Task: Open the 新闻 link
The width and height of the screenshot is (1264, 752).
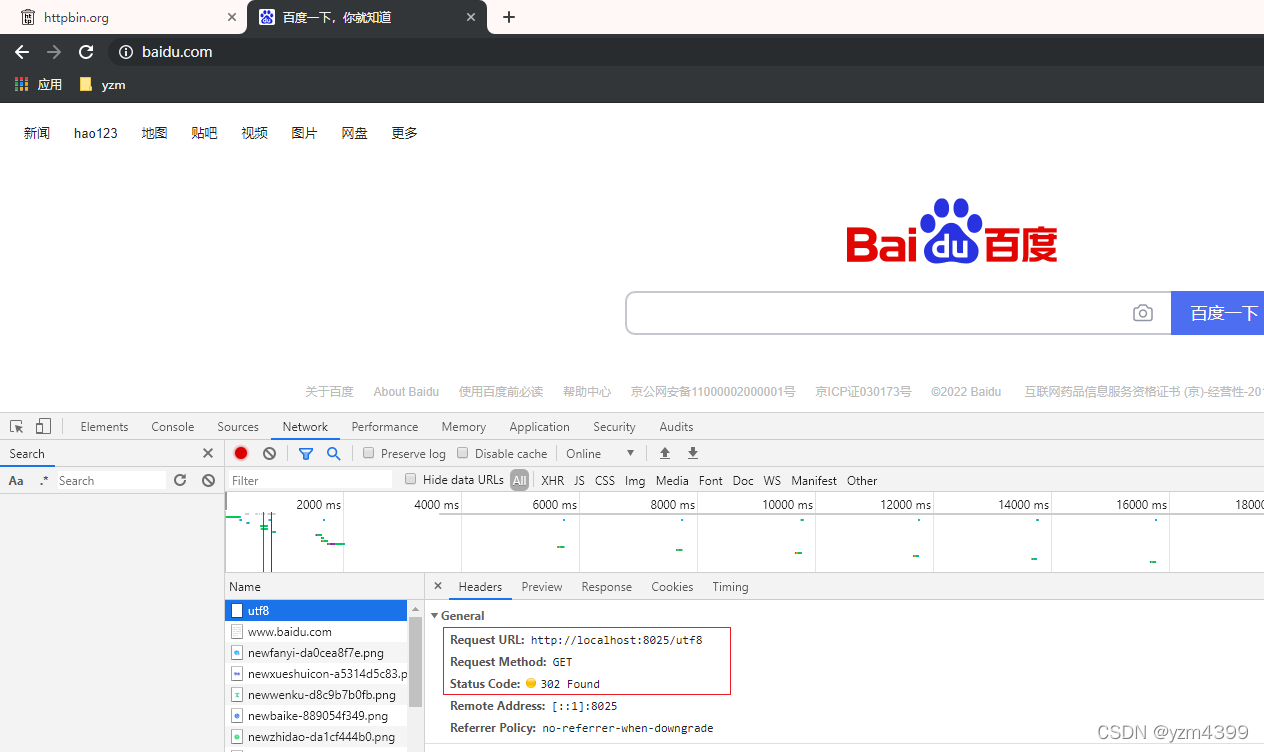Action: coord(37,133)
